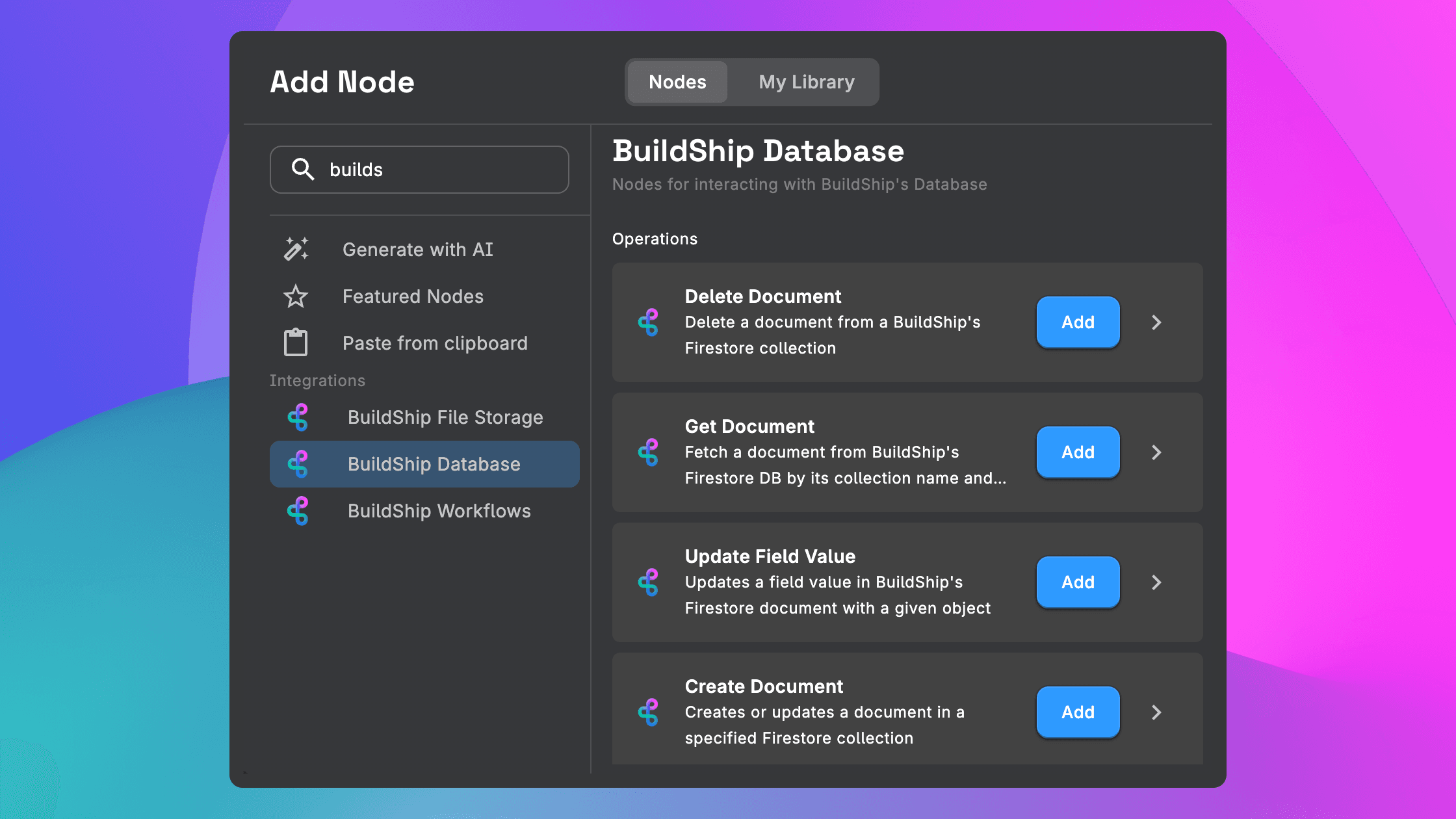Click the search input field

click(x=421, y=169)
